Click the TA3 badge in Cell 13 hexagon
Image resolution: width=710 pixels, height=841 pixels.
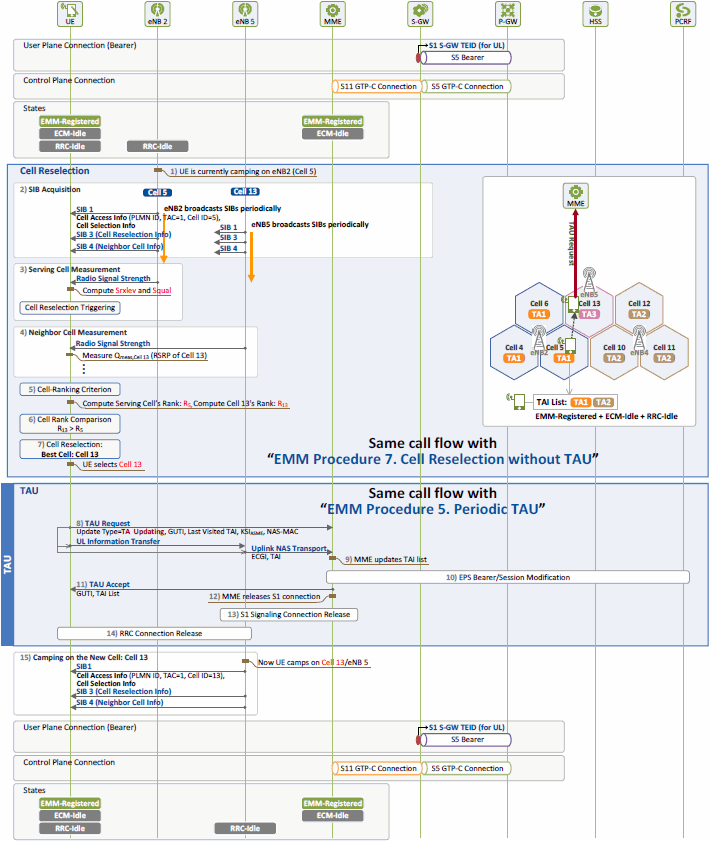pos(589,314)
